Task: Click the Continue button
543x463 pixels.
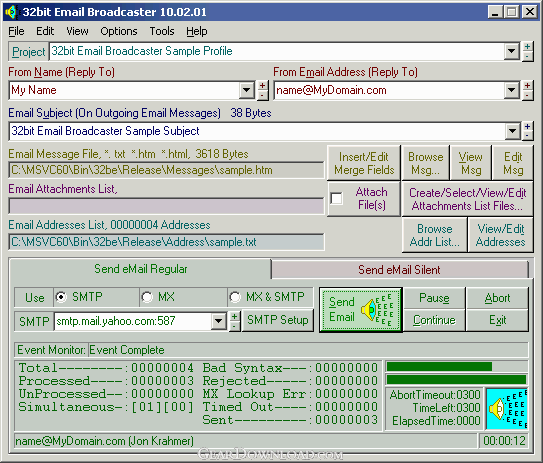Action: (434, 320)
